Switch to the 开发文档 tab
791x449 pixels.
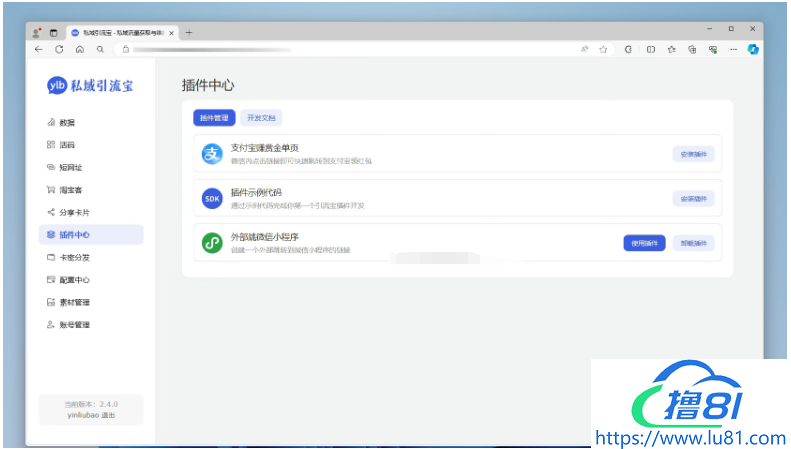(261, 118)
